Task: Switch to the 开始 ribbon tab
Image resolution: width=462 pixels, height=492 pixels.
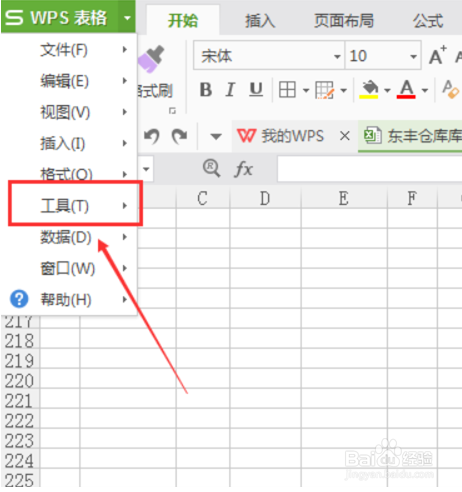Action: pos(183,21)
